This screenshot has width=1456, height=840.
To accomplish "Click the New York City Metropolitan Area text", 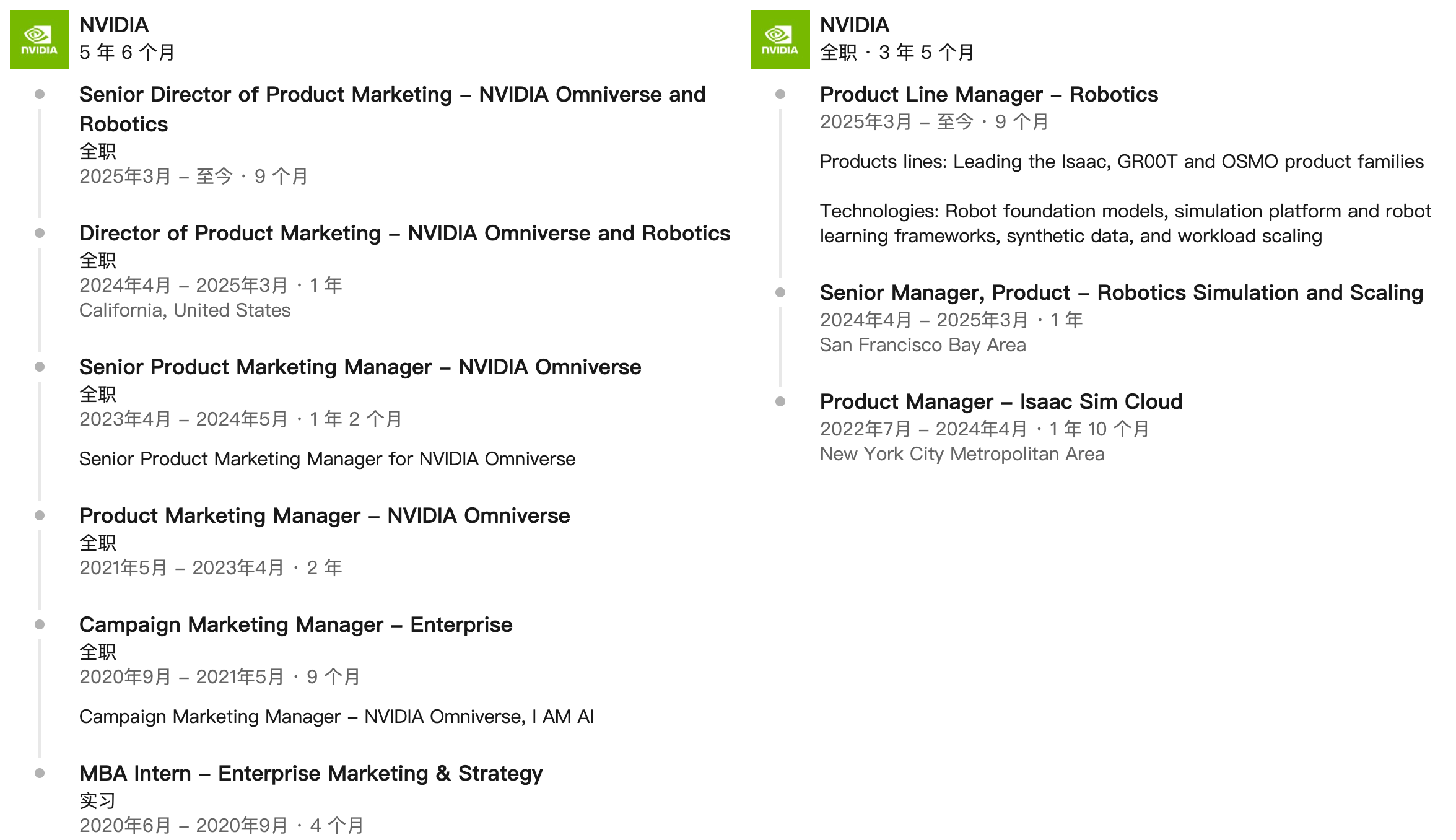I will pyautogui.click(x=962, y=454).
